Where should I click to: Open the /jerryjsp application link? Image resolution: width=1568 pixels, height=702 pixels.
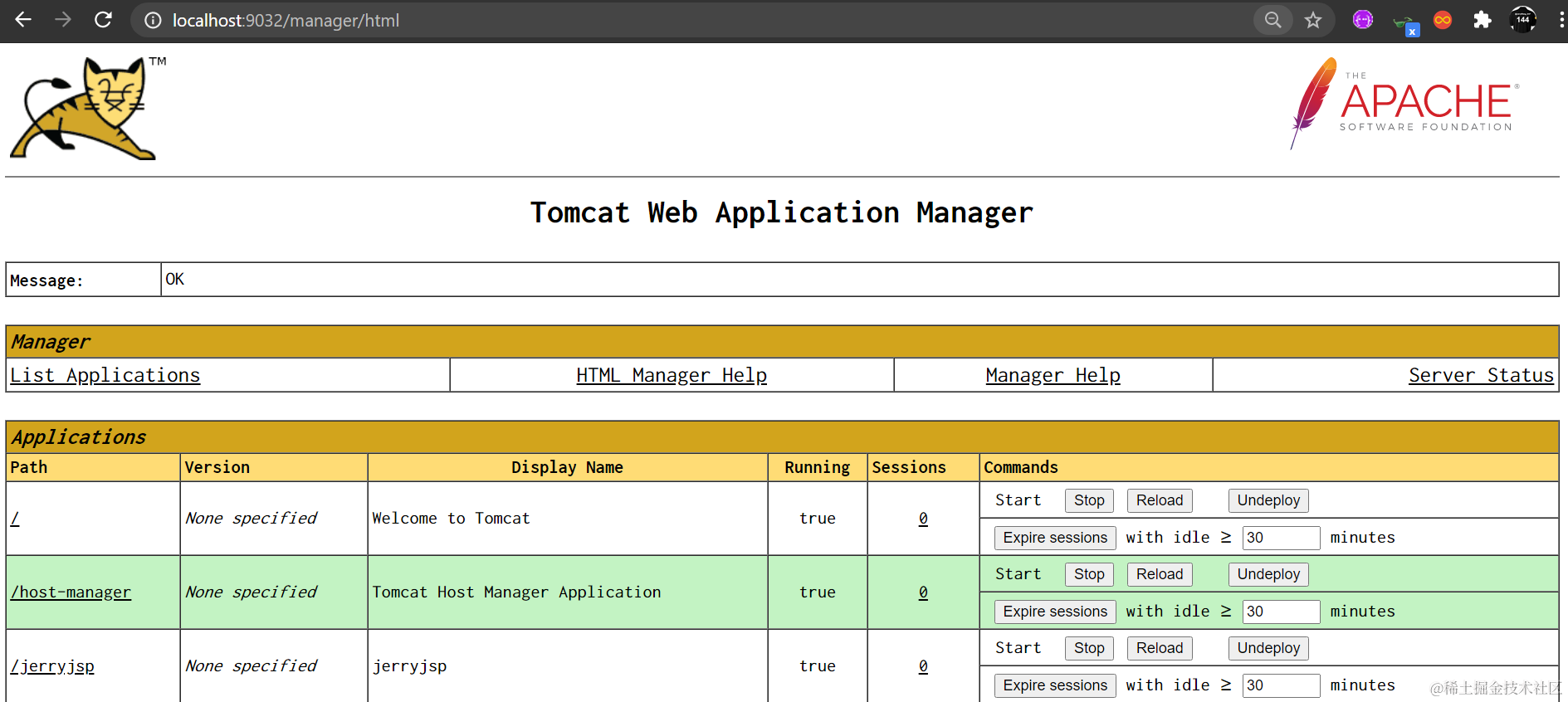[x=52, y=666]
